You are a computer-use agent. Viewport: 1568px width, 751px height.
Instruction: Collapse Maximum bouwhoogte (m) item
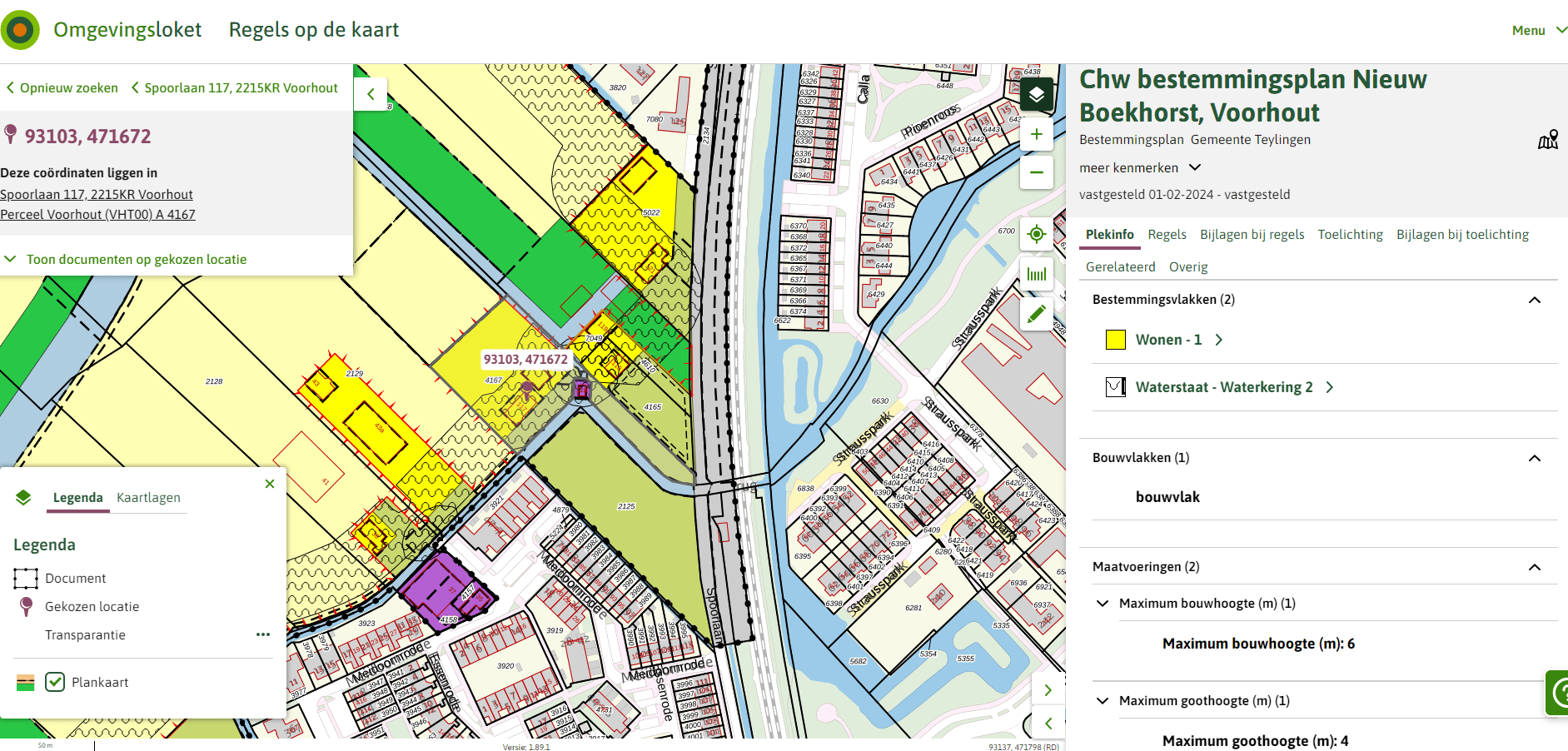pyautogui.click(x=1103, y=604)
